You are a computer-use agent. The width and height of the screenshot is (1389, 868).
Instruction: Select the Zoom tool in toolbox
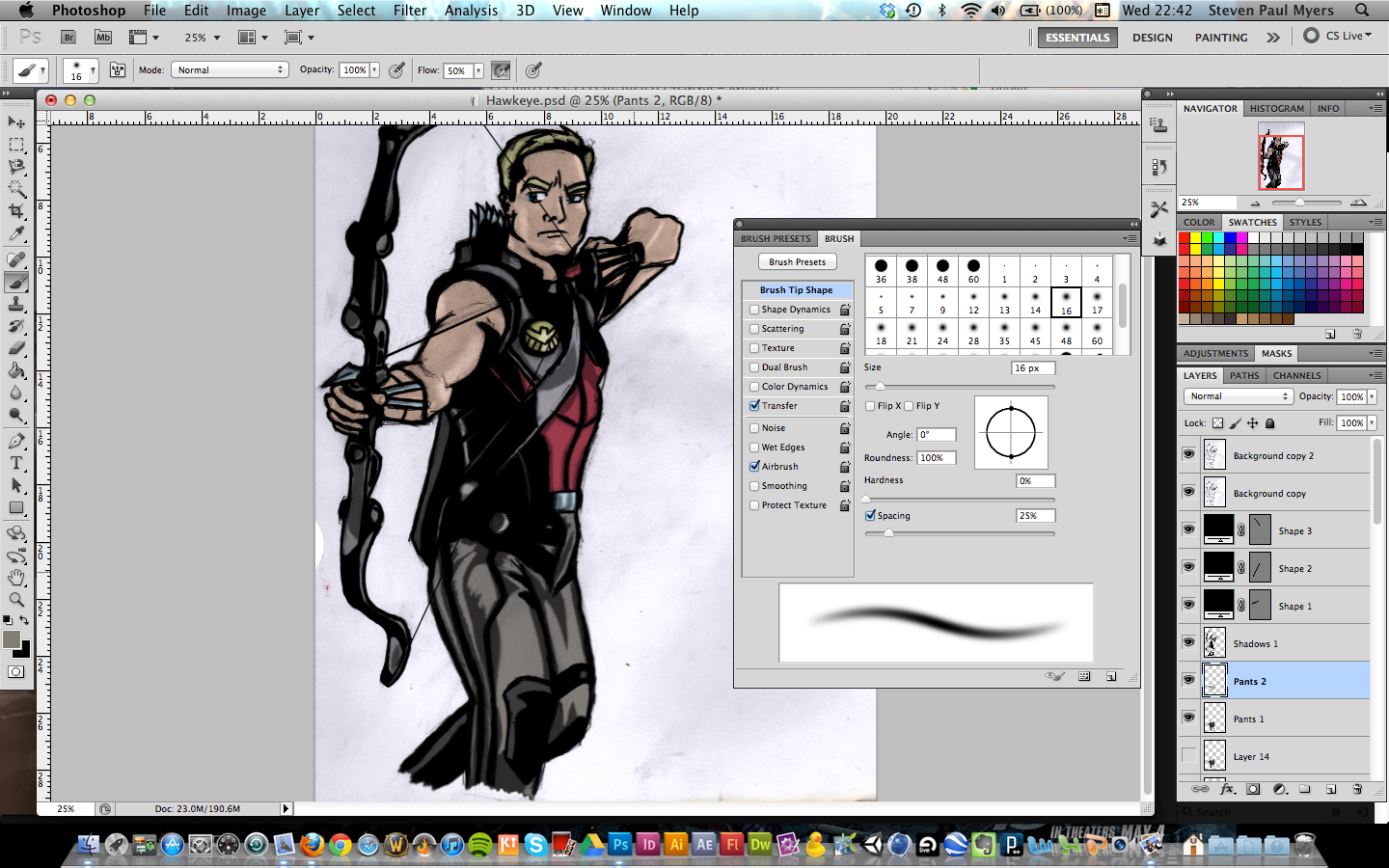pos(16,599)
